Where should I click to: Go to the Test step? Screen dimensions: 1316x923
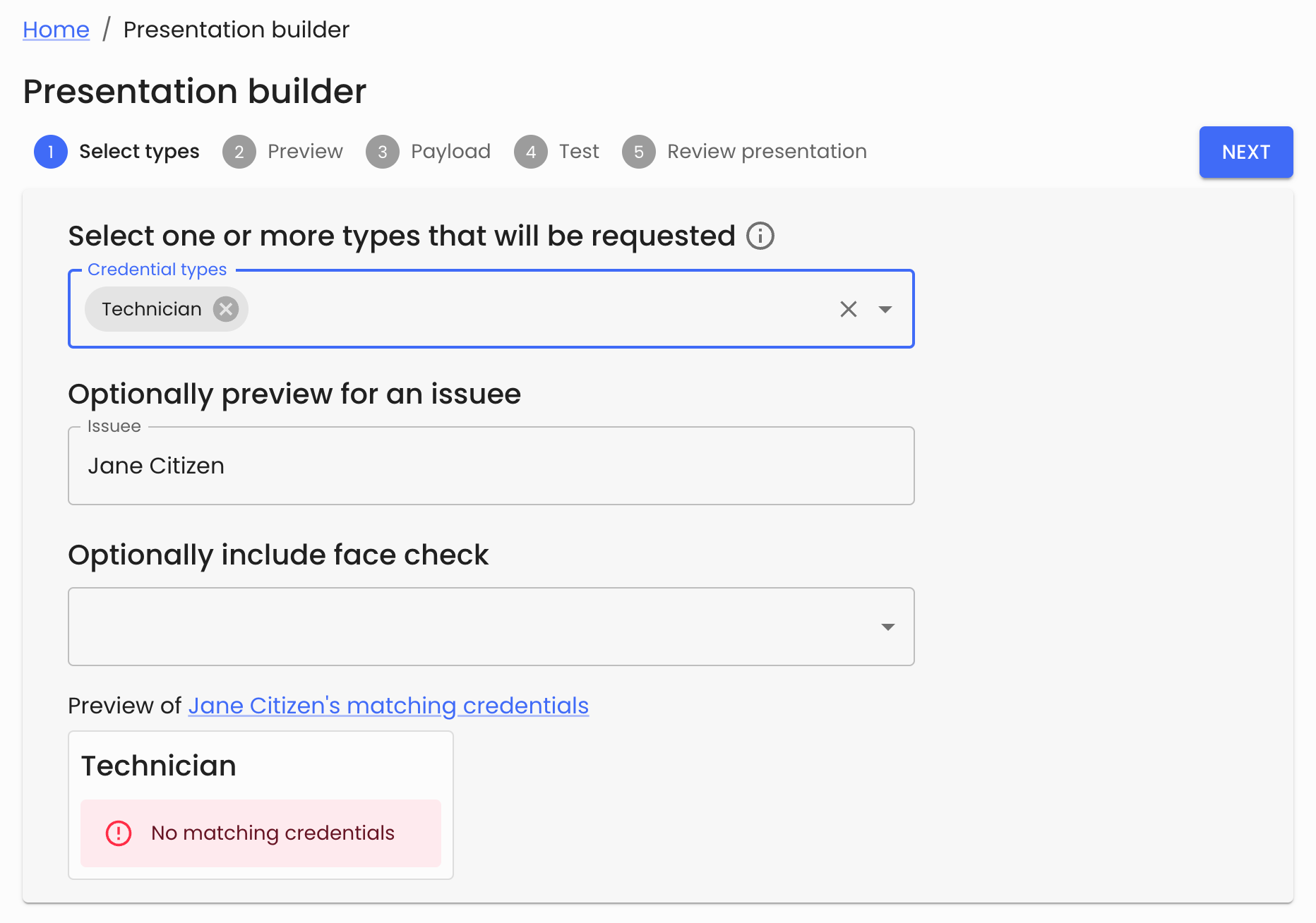click(579, 152)
